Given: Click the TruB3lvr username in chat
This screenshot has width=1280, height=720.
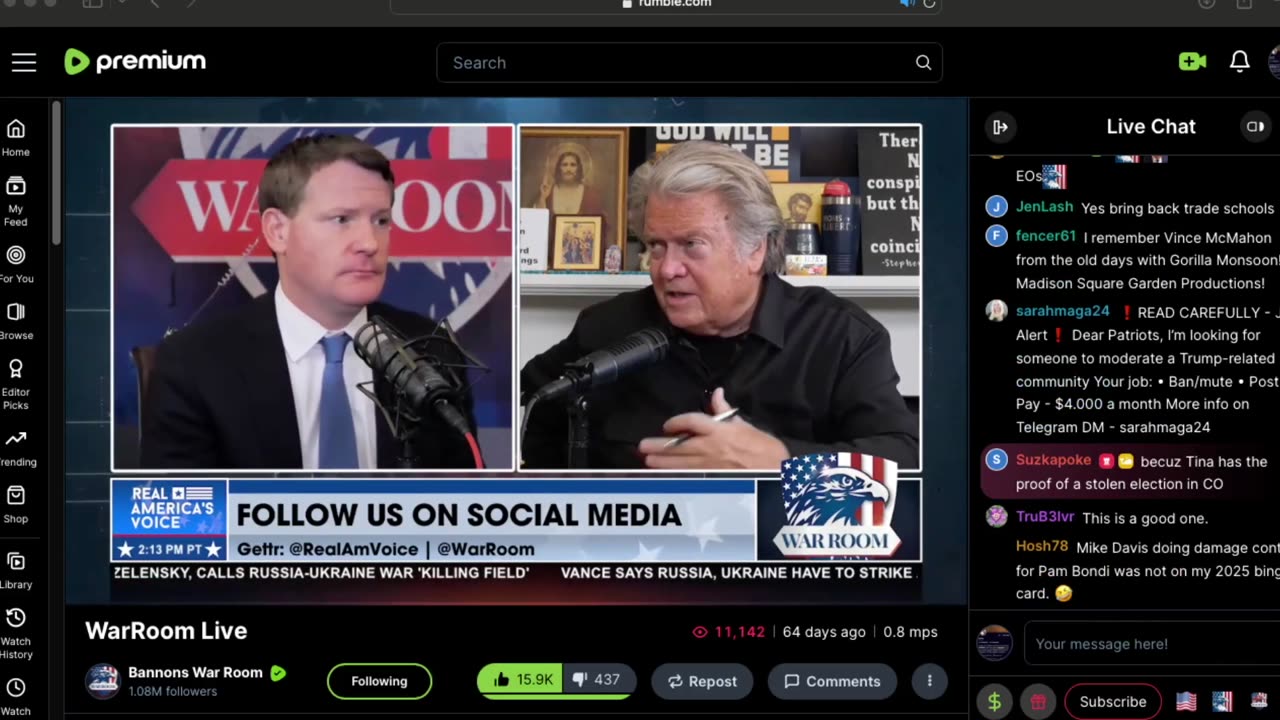Looking at the screenshot, I should pyautogui.click(x=1045, y=517).
